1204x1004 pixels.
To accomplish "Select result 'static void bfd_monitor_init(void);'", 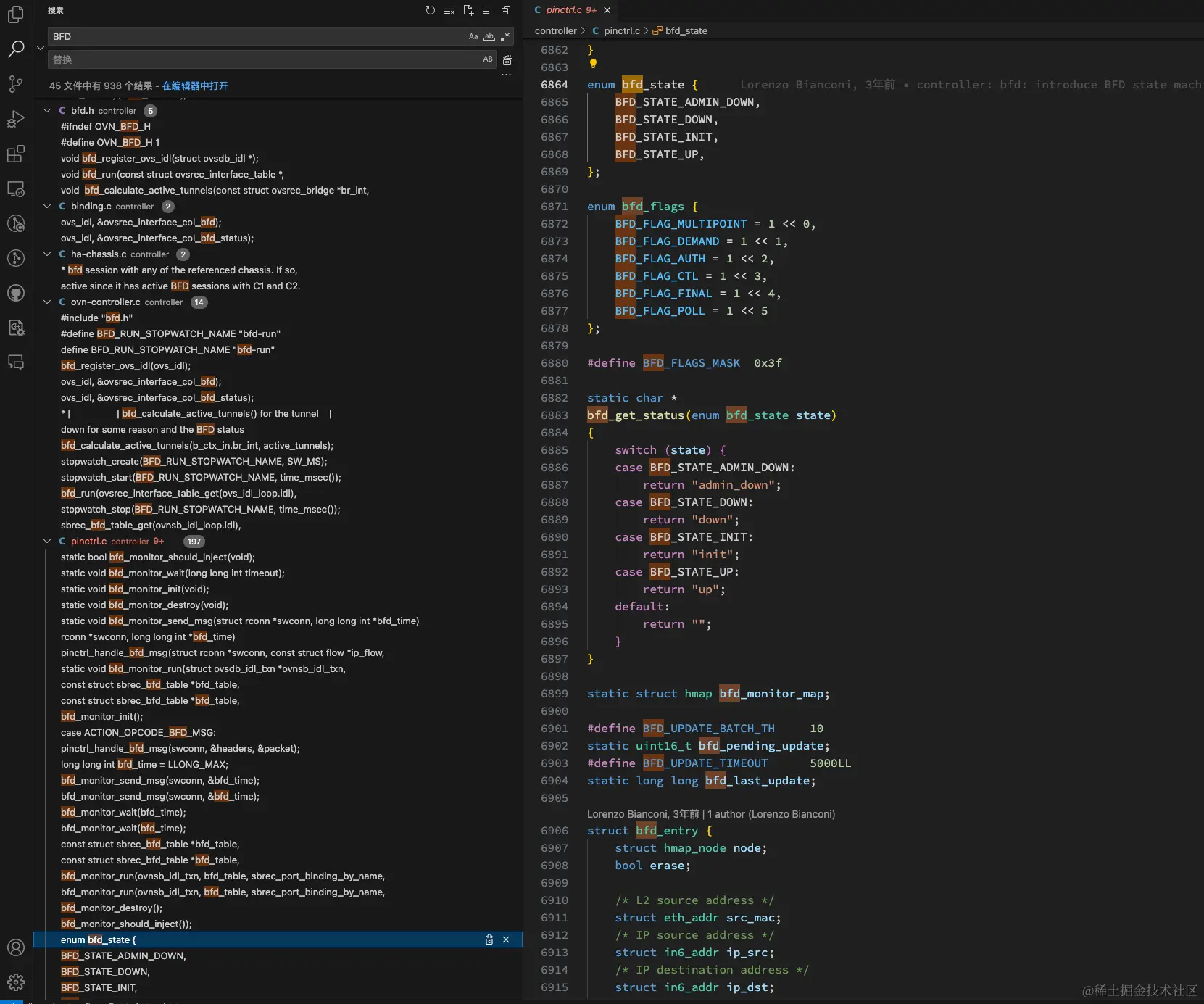I will [135, 589].
